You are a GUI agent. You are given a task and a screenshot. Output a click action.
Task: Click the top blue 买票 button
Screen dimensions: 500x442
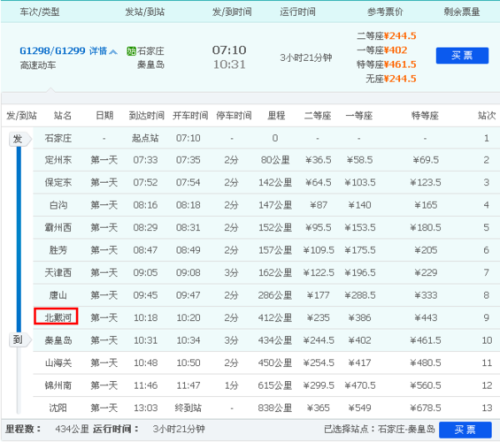[462, 55]
